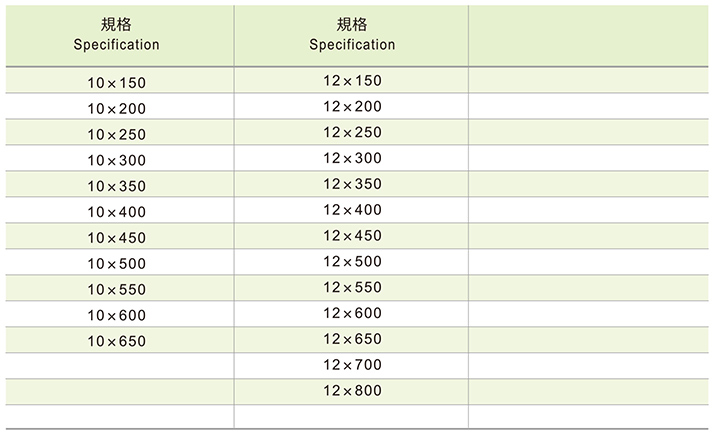This screenshot has height=435, width=714.
Task: Click the Specification header above 12×150
Action: pos(352,45)
